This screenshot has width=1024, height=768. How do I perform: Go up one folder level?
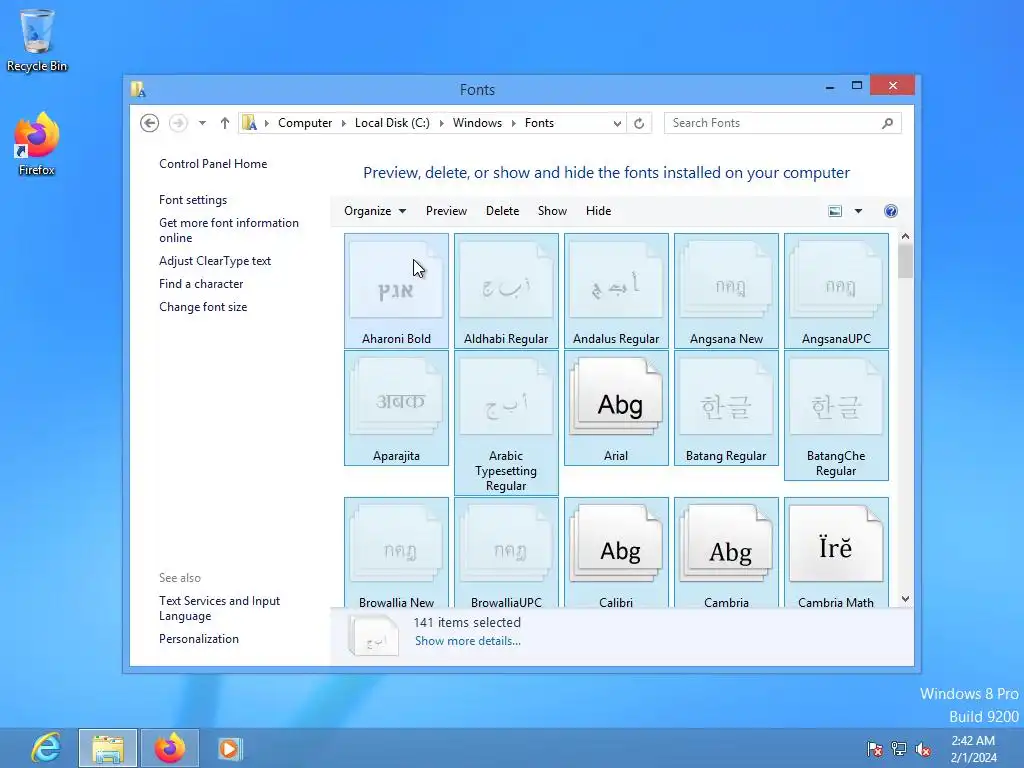click(225, 123)
